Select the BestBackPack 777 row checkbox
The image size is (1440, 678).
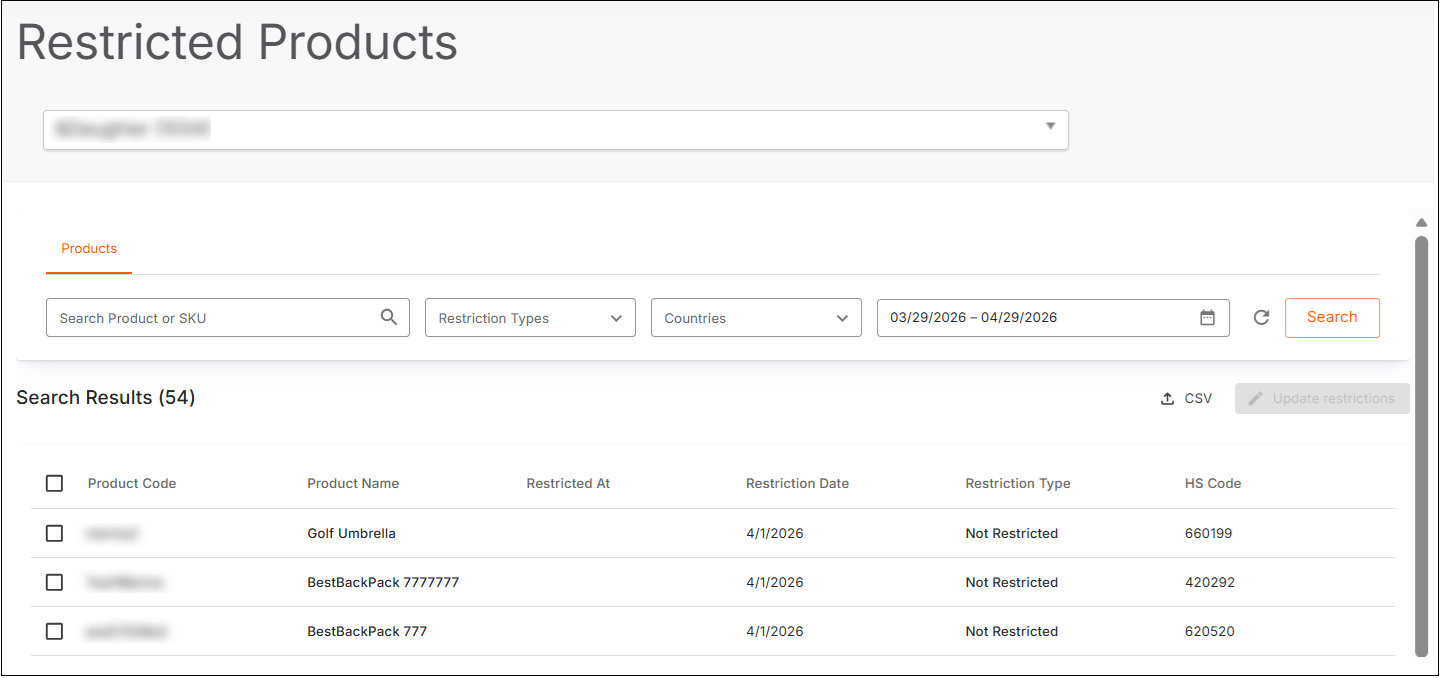pos(54,631)
